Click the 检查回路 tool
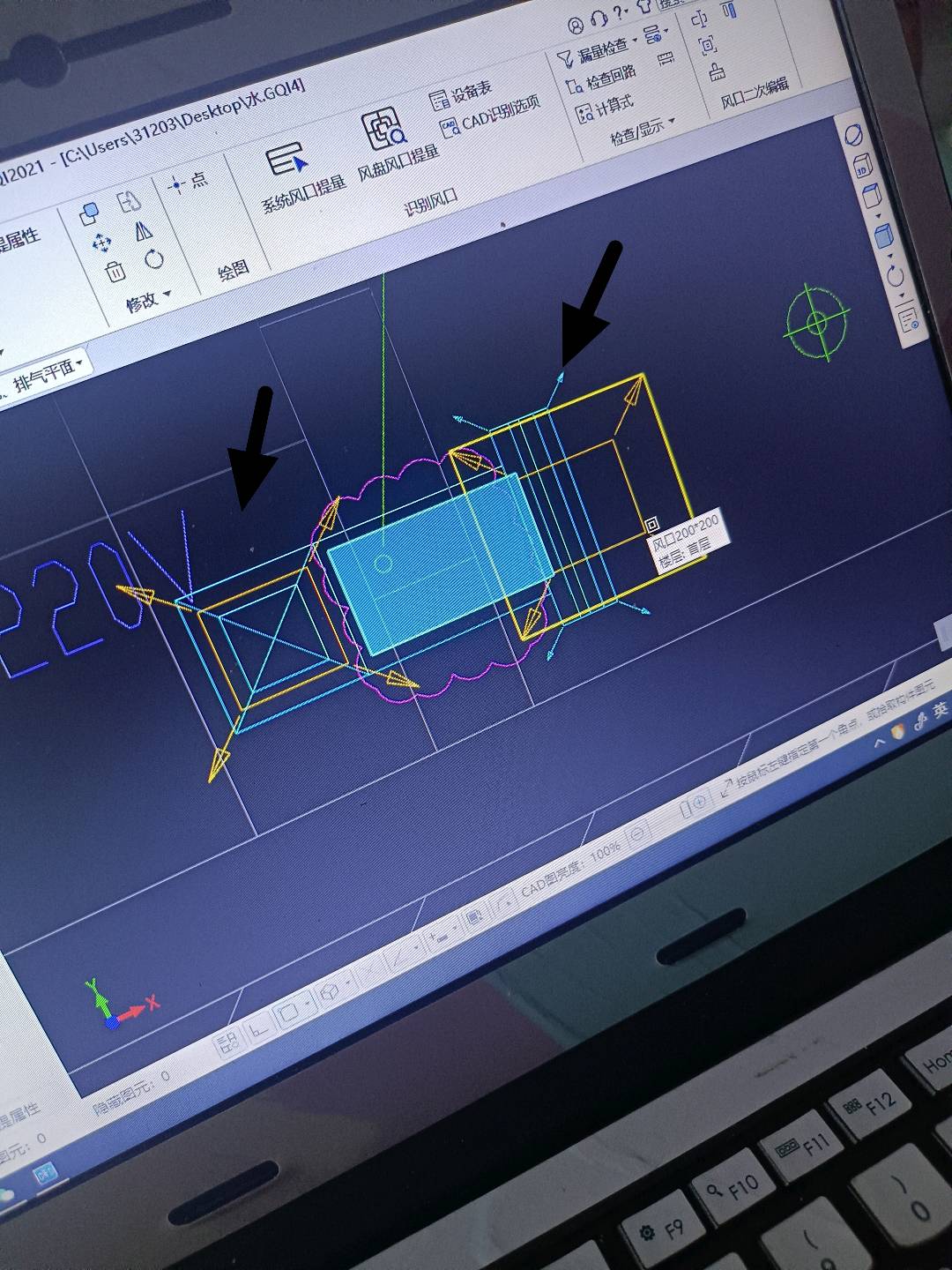 (x=599, y=80)
